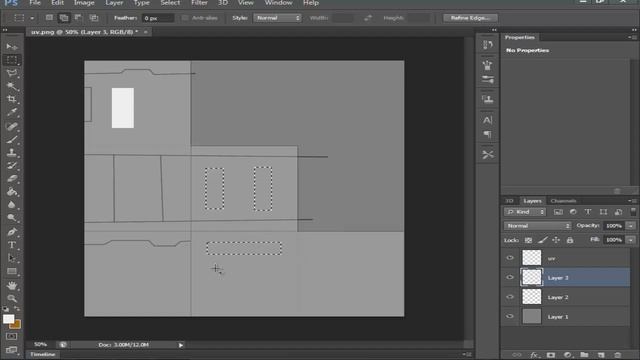Filter layers by type layers
Viewport: 640px width, 360px height.
tap(588, 212)
